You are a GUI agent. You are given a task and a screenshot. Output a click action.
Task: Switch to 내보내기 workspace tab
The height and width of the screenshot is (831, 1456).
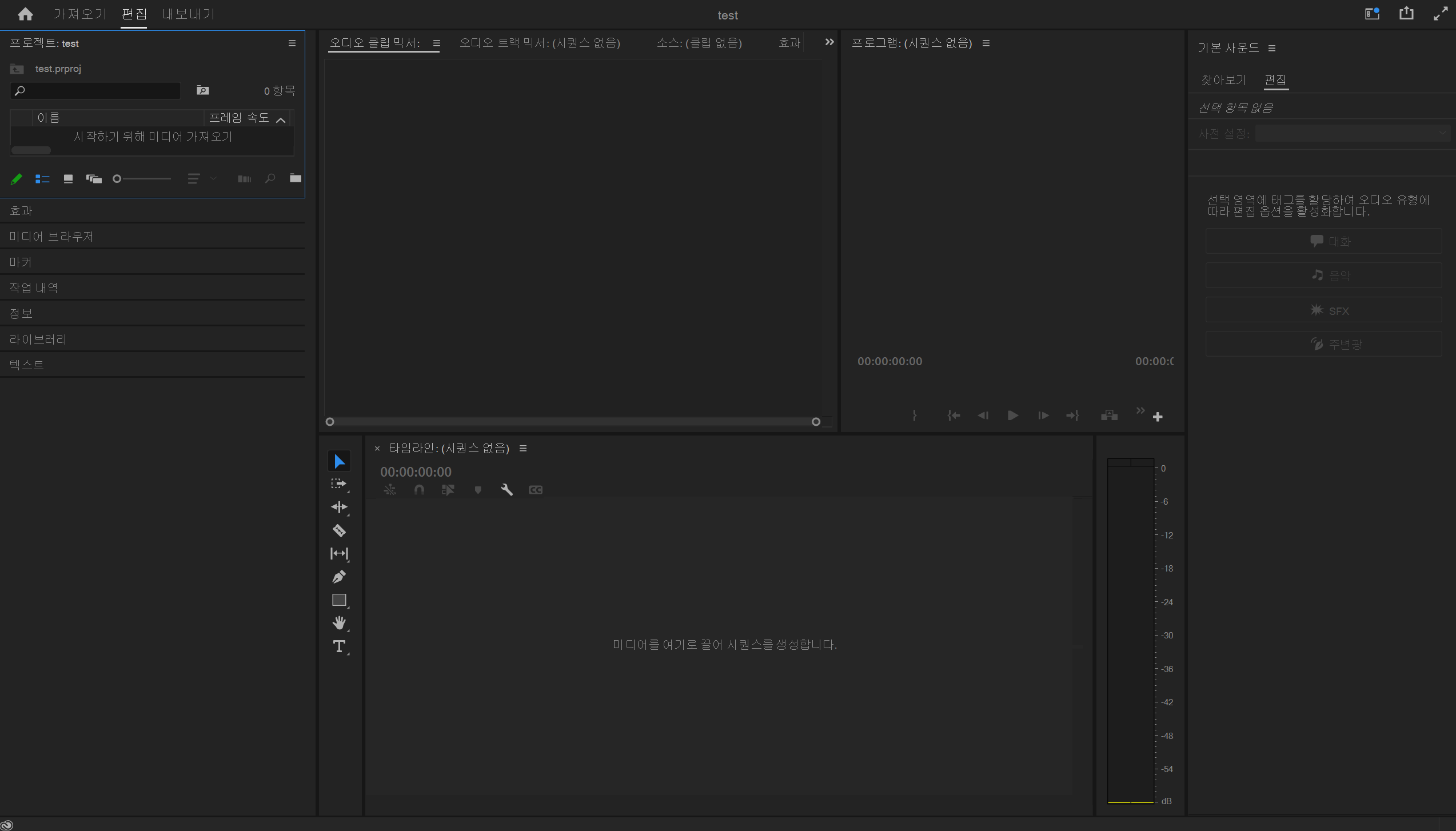click(188, 14)
